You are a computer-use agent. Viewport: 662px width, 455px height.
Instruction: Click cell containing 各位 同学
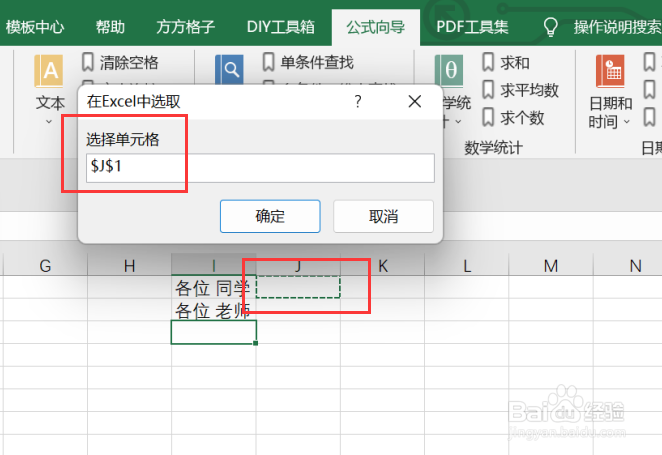(x=214, y=287)
